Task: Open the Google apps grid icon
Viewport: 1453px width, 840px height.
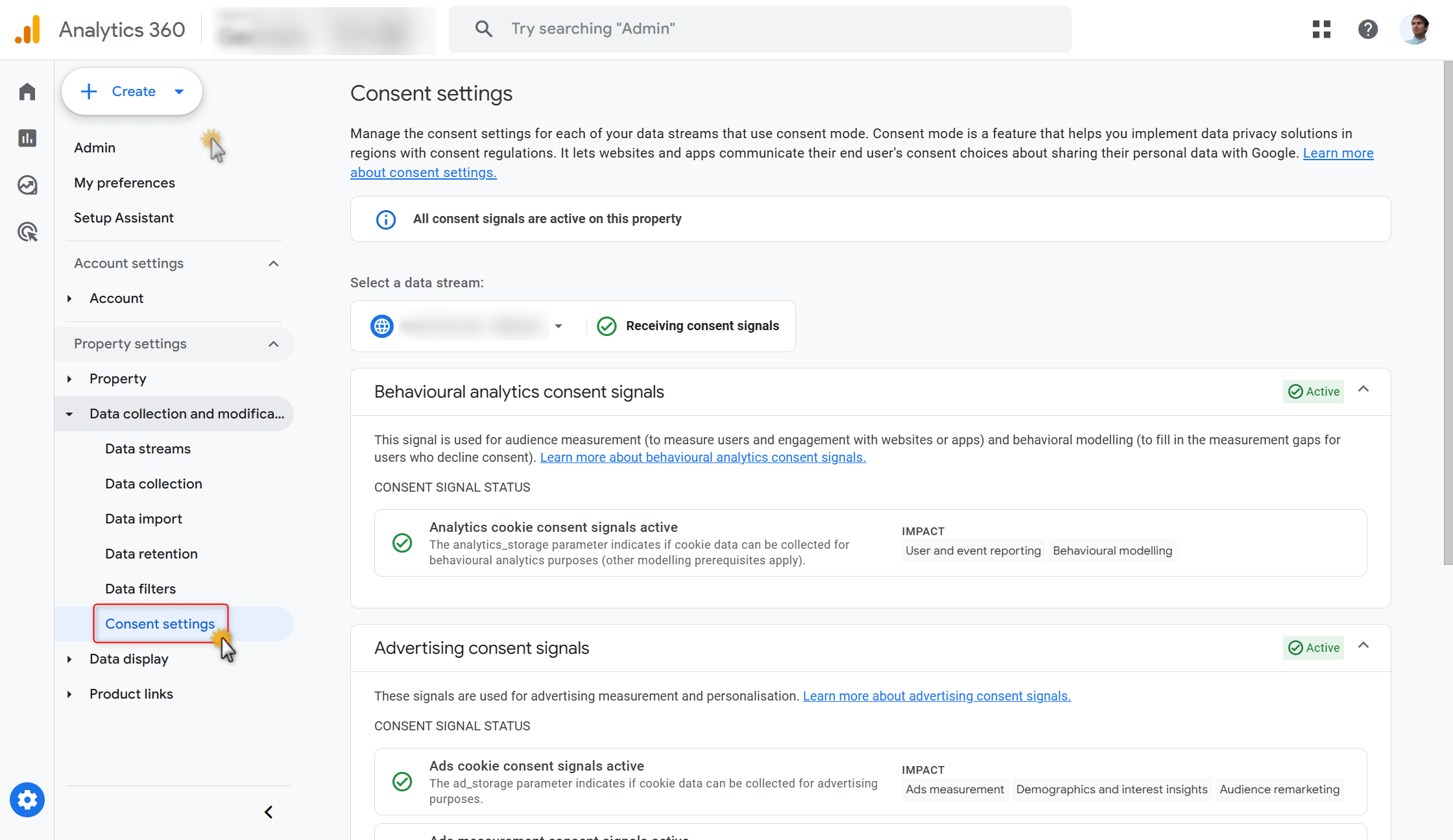Action: pos(1321,29)
